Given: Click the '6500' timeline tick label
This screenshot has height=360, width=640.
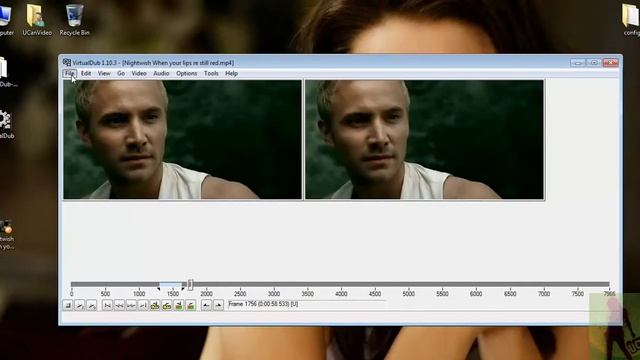Looking at the screenshot, I should 510,293.
